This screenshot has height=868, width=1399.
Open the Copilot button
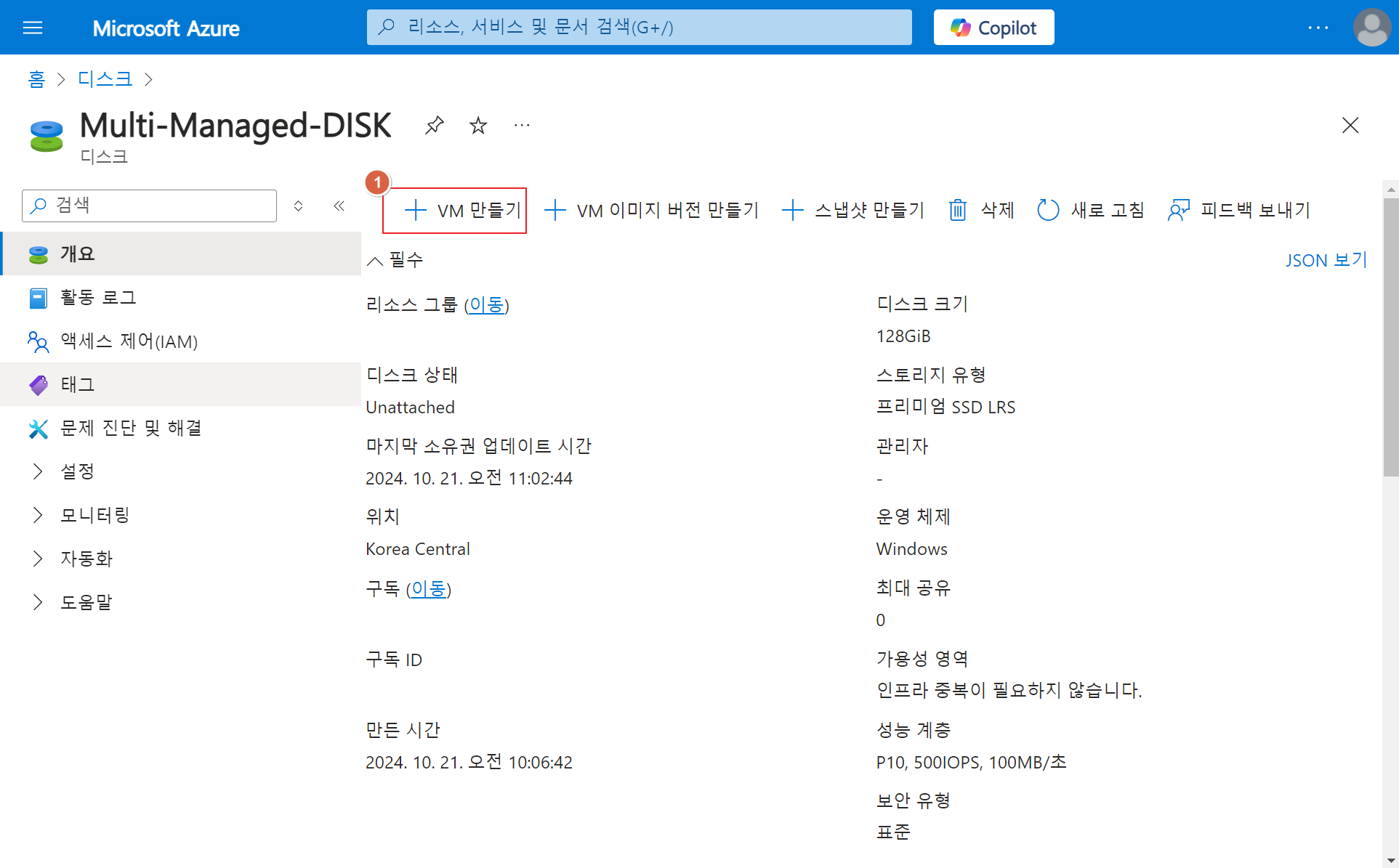click(x=993, y=28)
